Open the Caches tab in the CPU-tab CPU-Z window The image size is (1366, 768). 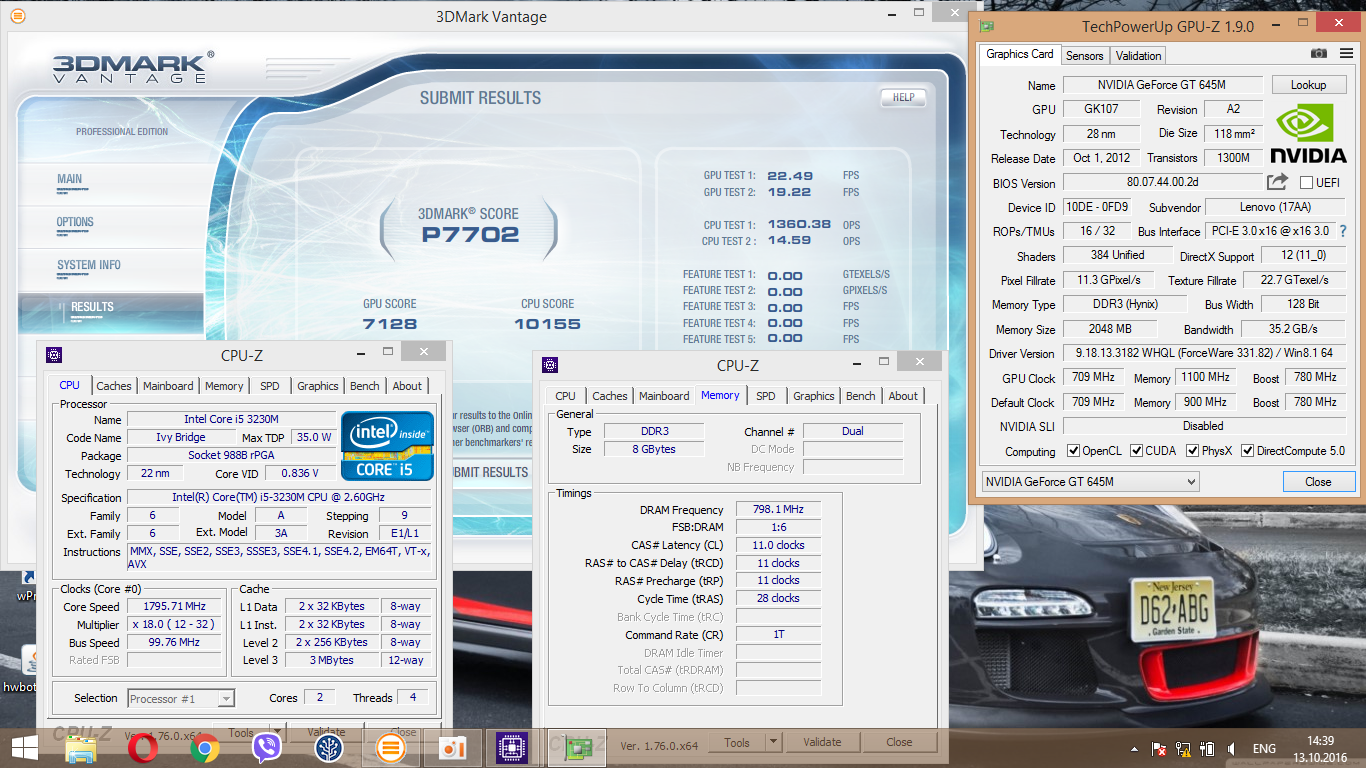coord(113,386)
